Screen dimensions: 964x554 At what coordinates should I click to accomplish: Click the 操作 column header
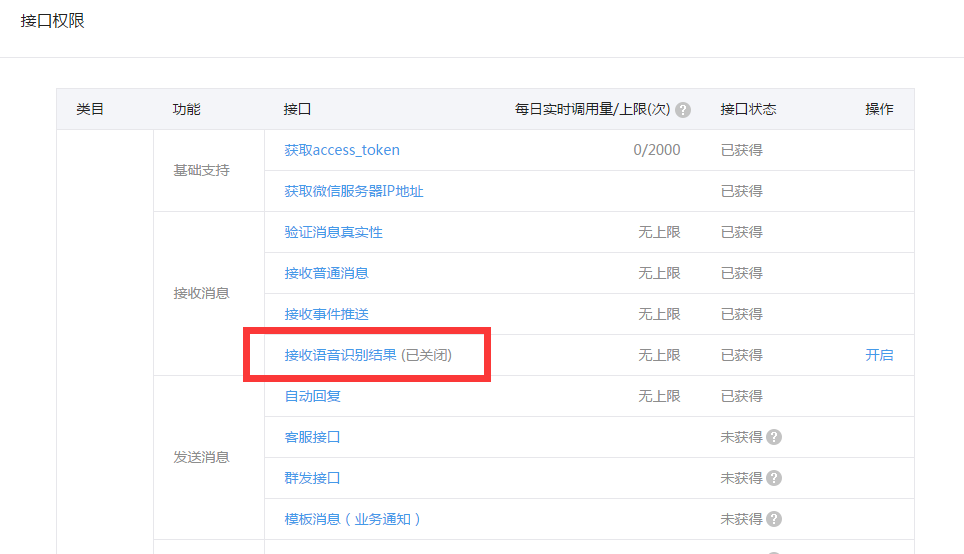(879, 109)
